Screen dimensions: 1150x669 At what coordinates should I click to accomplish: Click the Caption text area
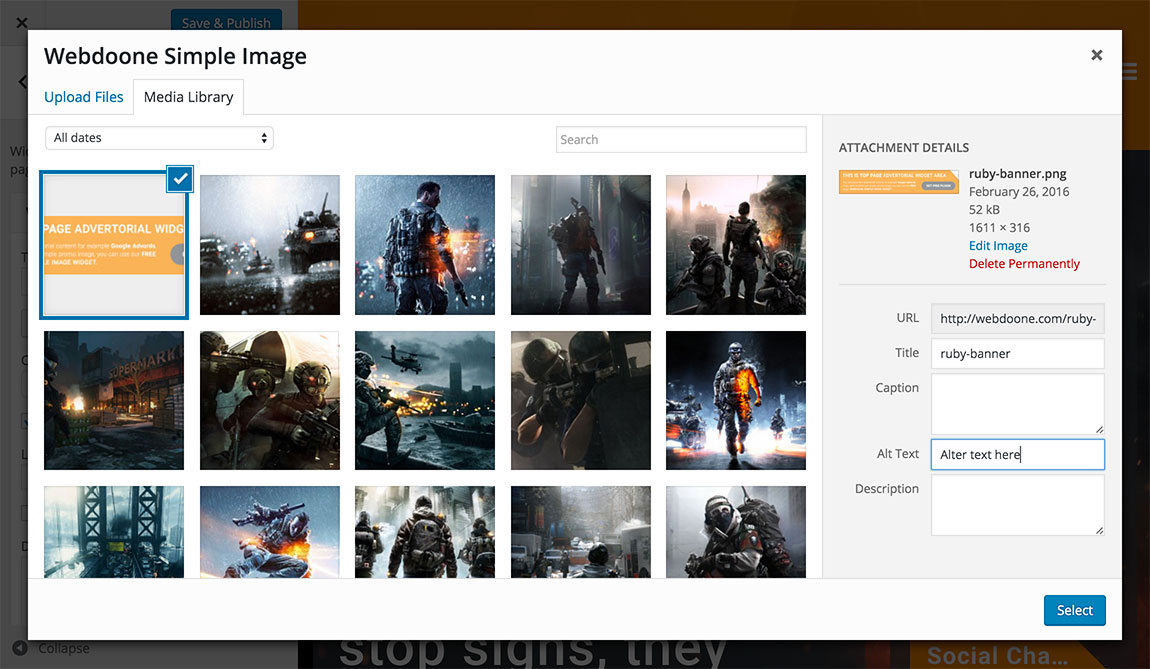point(1017,403)
